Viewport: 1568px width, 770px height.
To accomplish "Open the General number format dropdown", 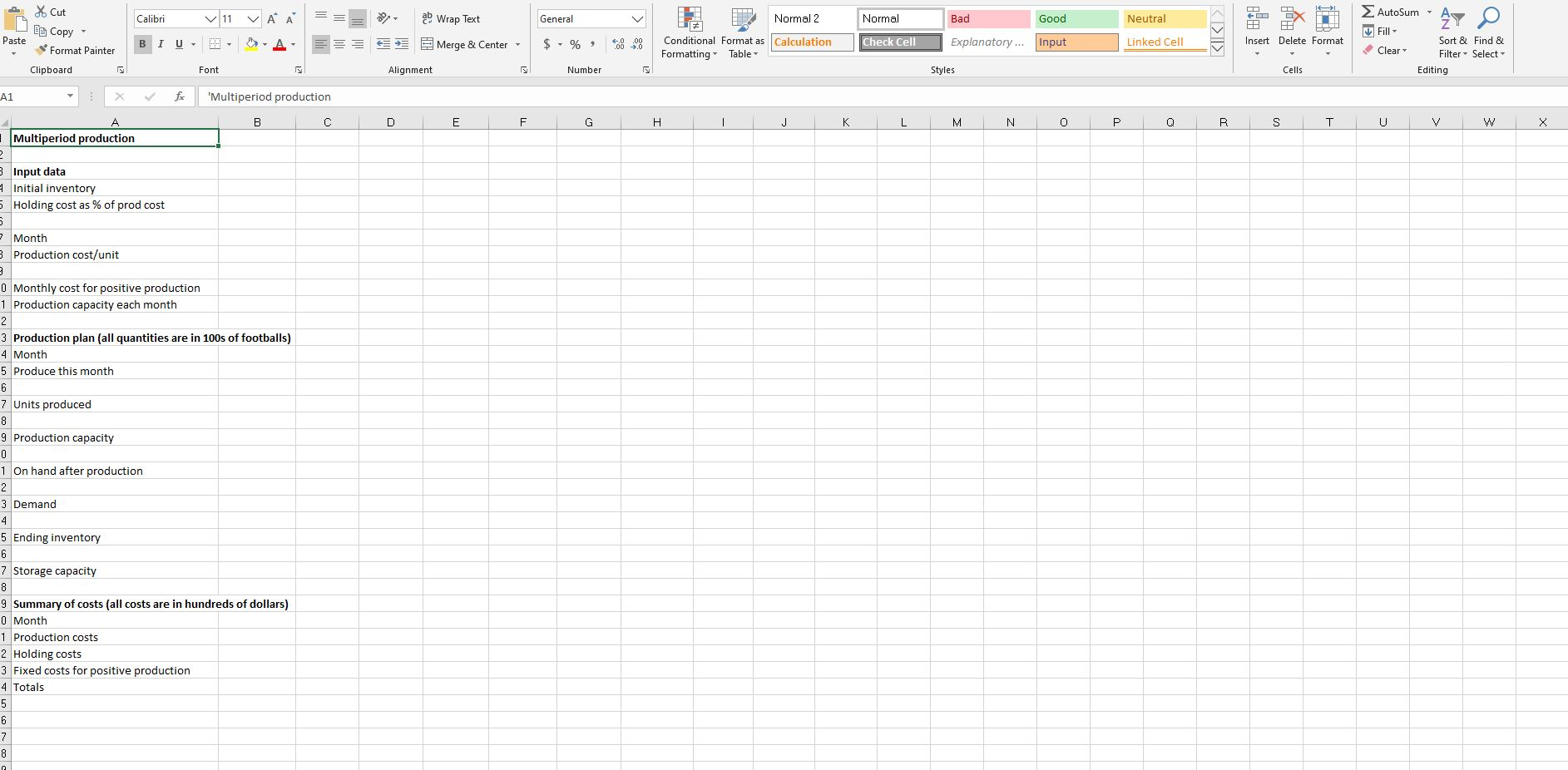I will 636,18.
